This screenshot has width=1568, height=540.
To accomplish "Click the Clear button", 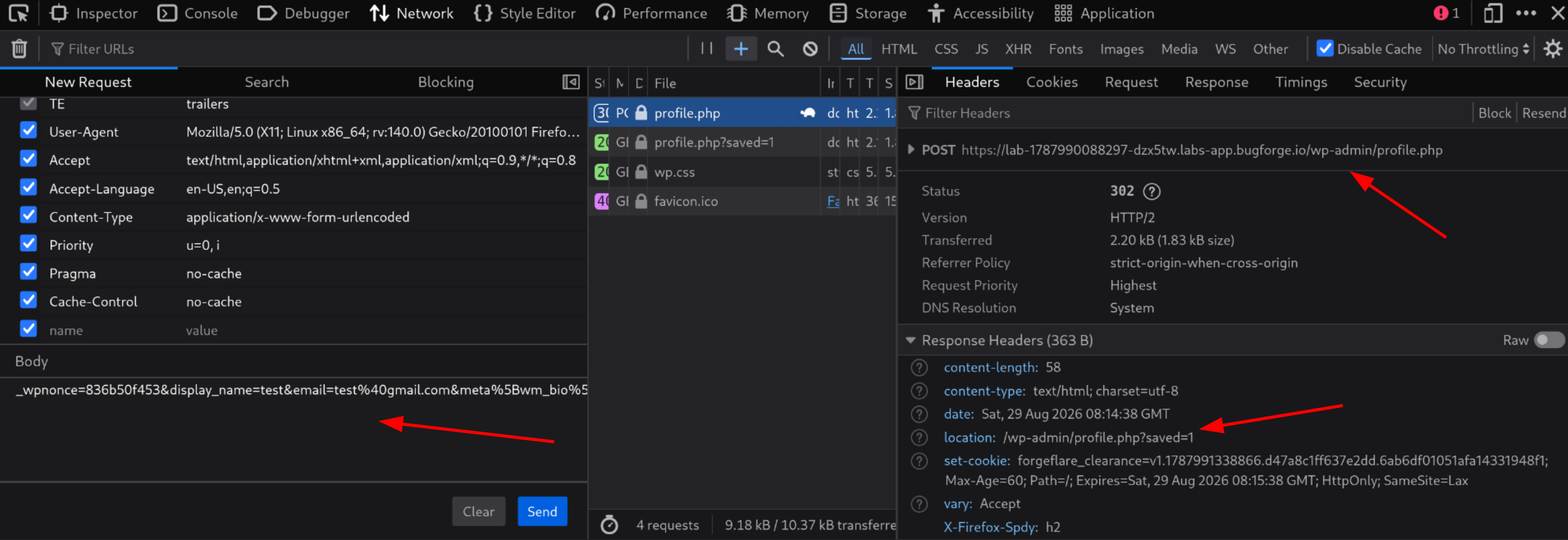I will tap(478, 511).
